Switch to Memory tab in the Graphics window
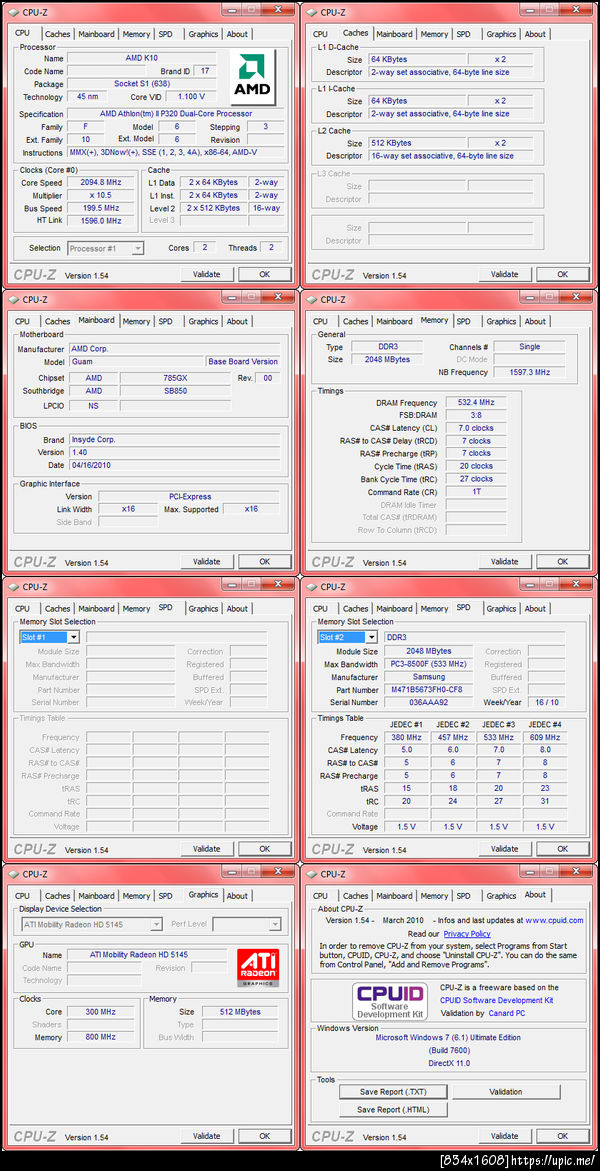This screenshot has height=1171, width=600. [x=136, y=896]
